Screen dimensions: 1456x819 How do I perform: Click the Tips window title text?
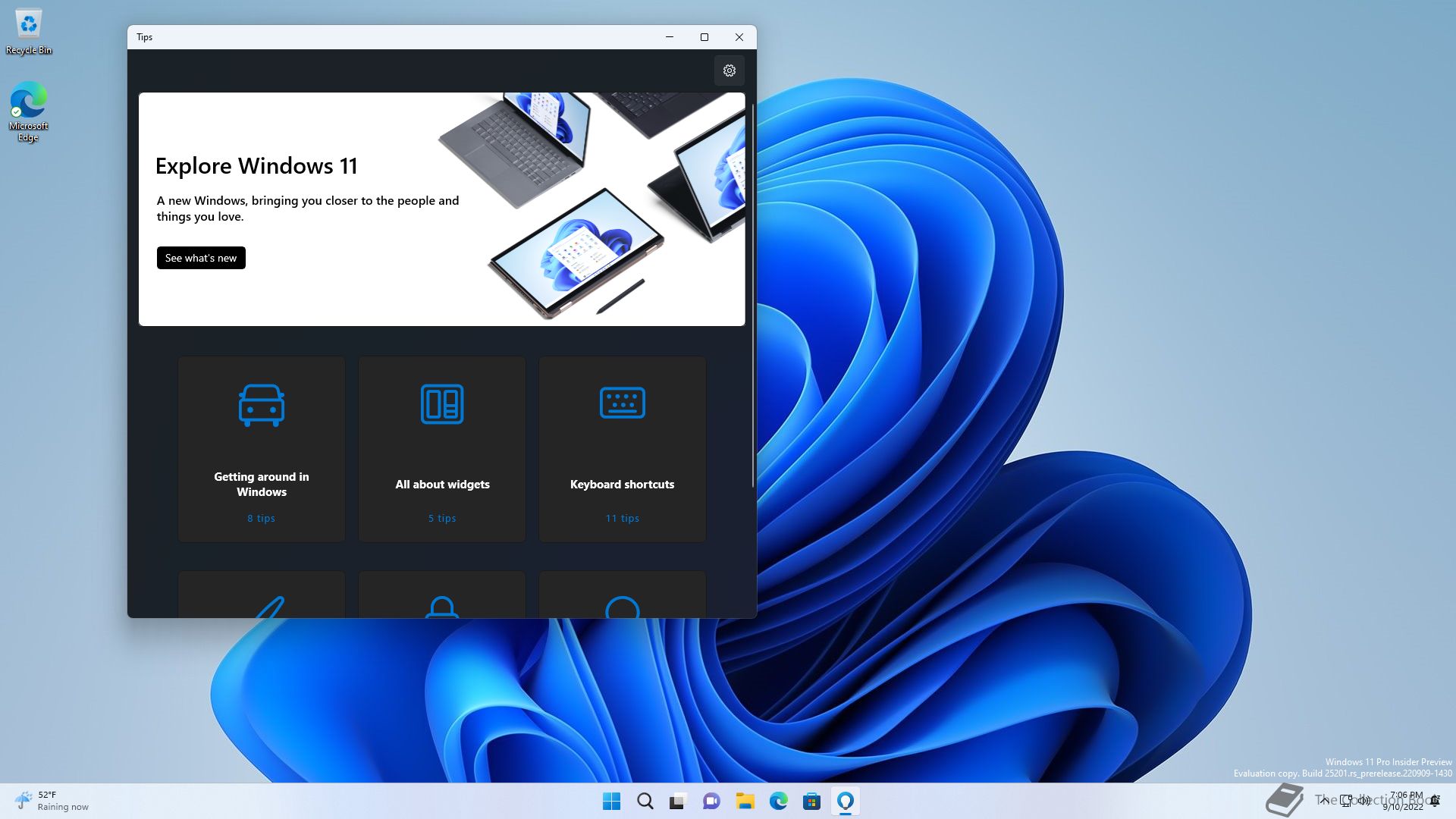tap(145, 37)
